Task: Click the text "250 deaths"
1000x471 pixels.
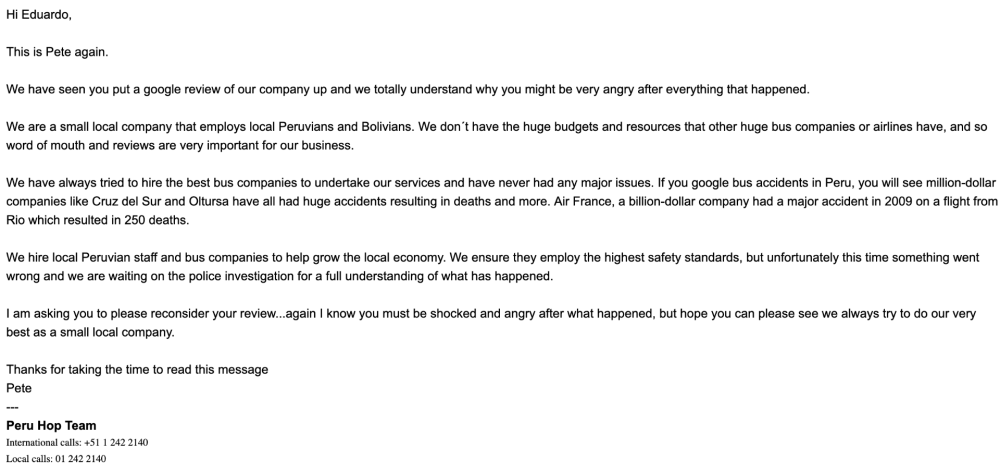Action: point(157,220)
